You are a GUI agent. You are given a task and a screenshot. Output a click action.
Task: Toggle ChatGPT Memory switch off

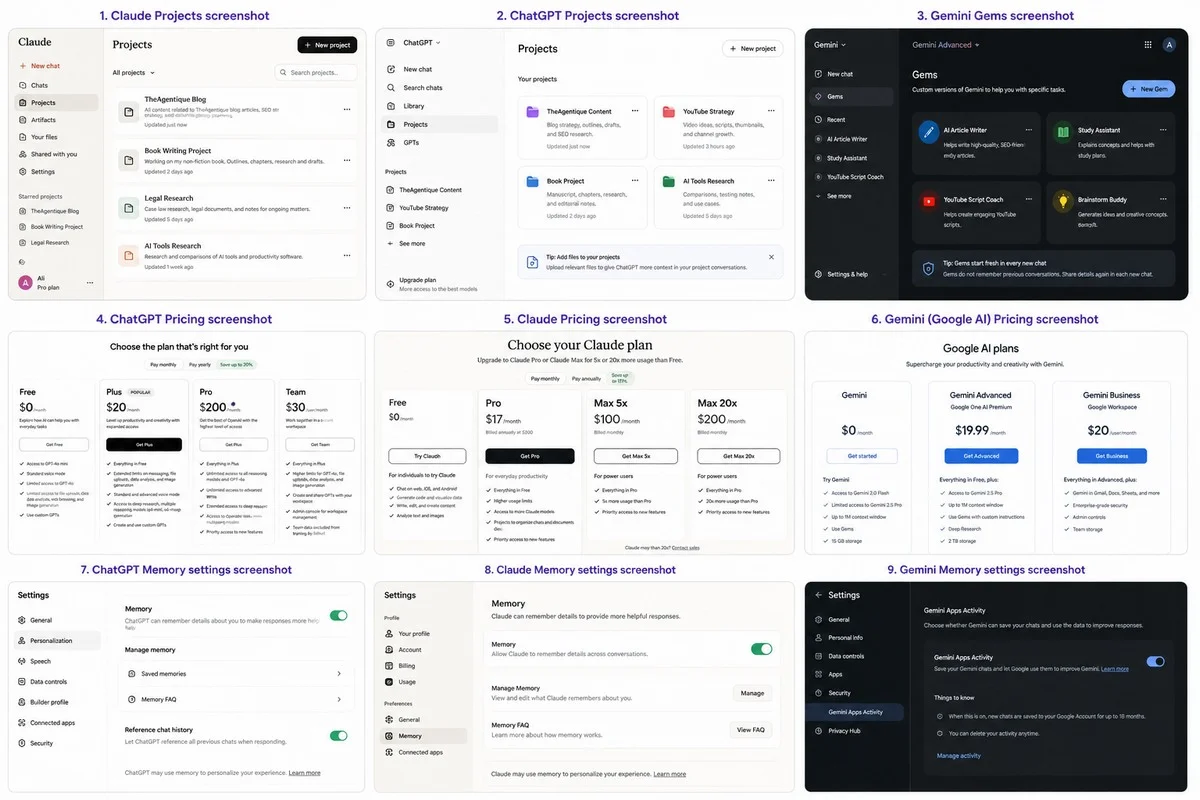tap(338, 616)
